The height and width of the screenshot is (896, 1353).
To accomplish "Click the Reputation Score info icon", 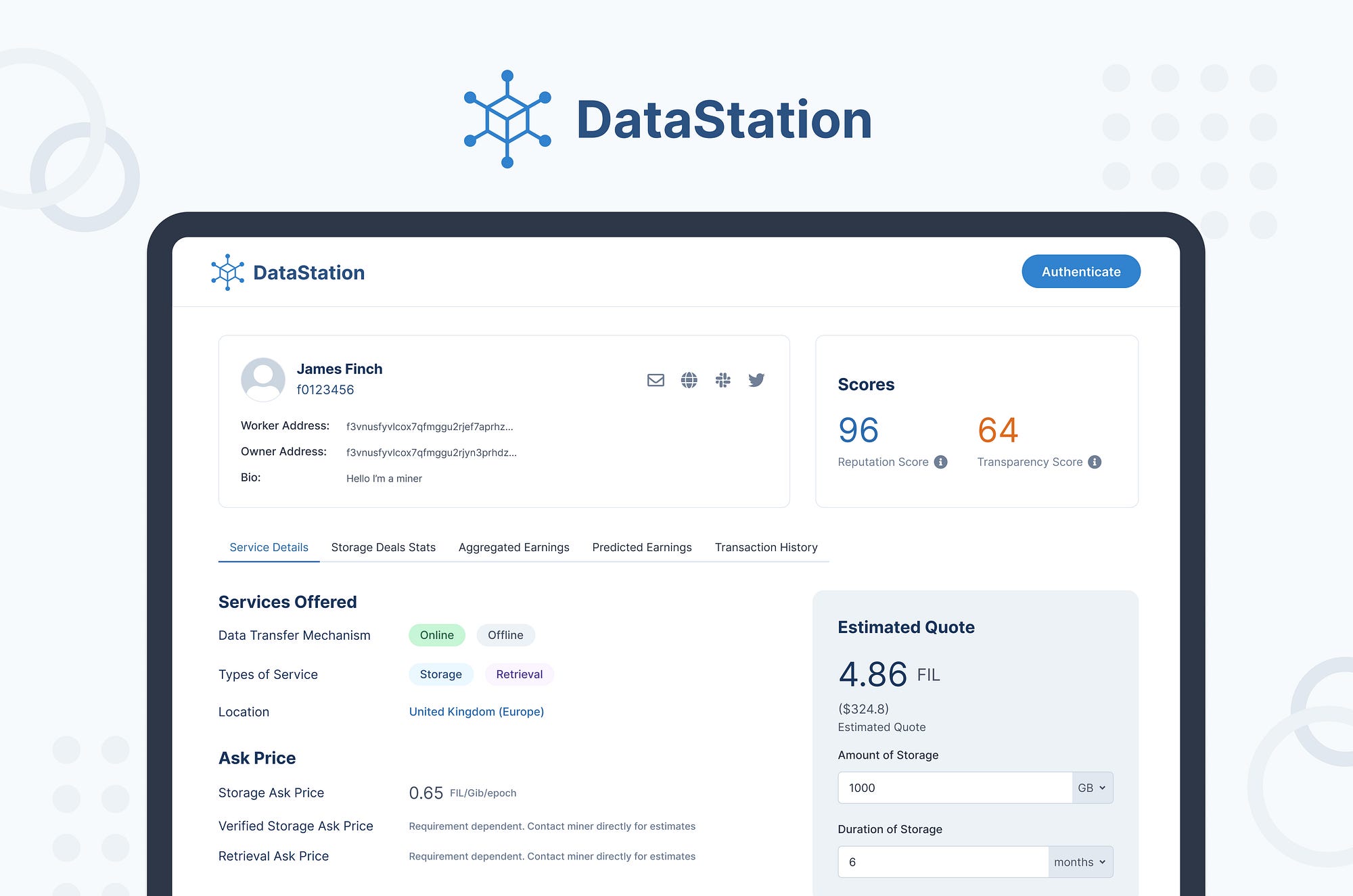I will click(x=940, y=462).
